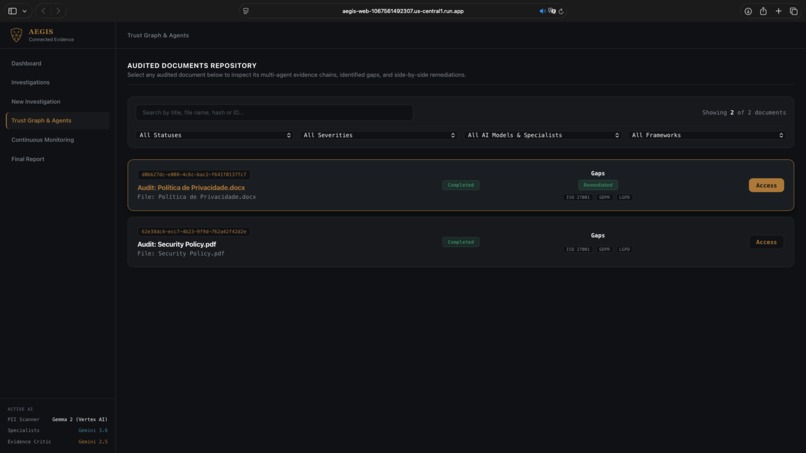Toggle the Safari sidebar icon

point(12,11)
